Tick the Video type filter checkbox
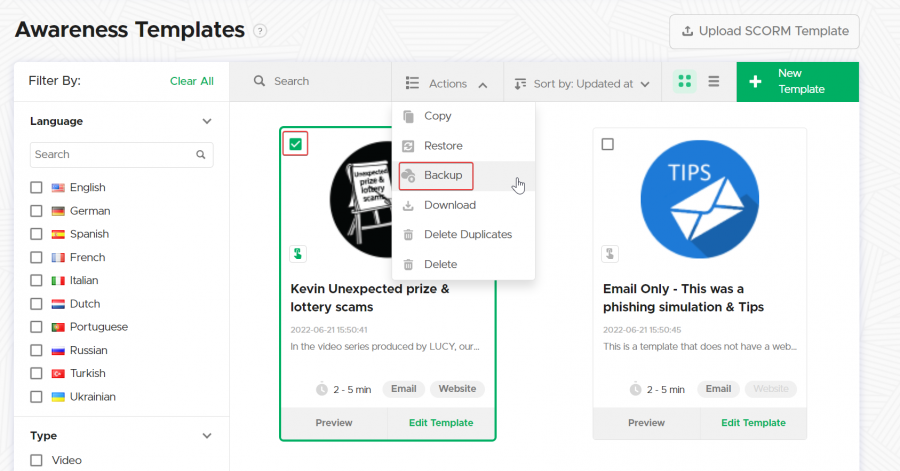The image size is (900, 471). (x=37, y=460)
